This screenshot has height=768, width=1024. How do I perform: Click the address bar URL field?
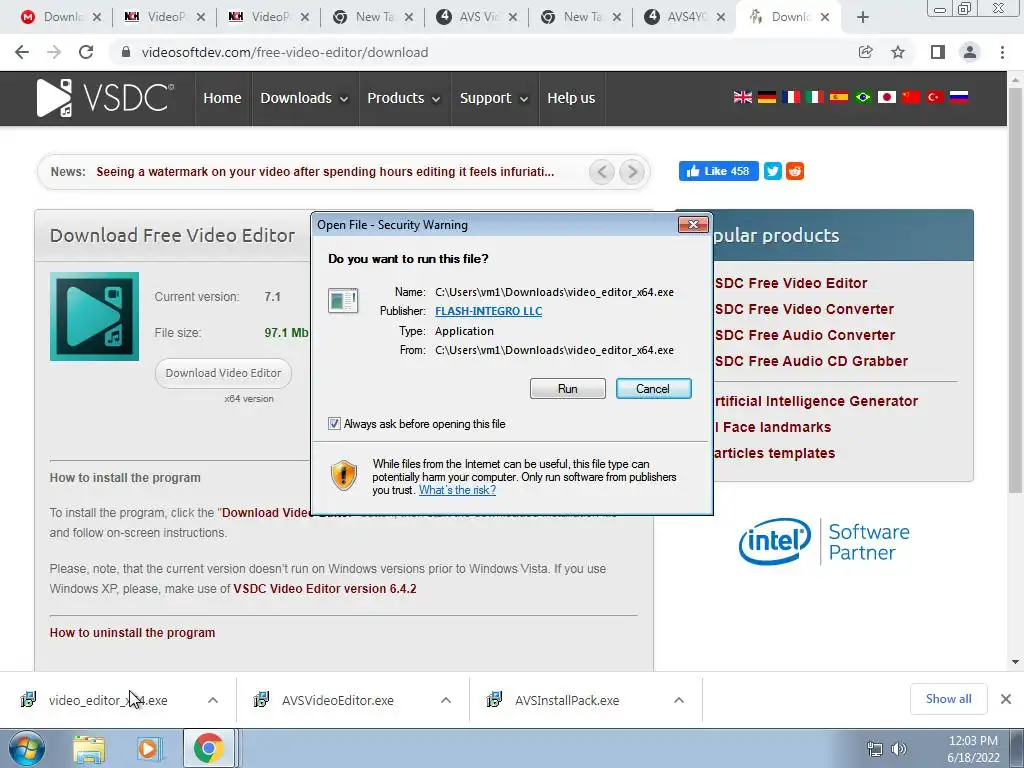(483, 52)
